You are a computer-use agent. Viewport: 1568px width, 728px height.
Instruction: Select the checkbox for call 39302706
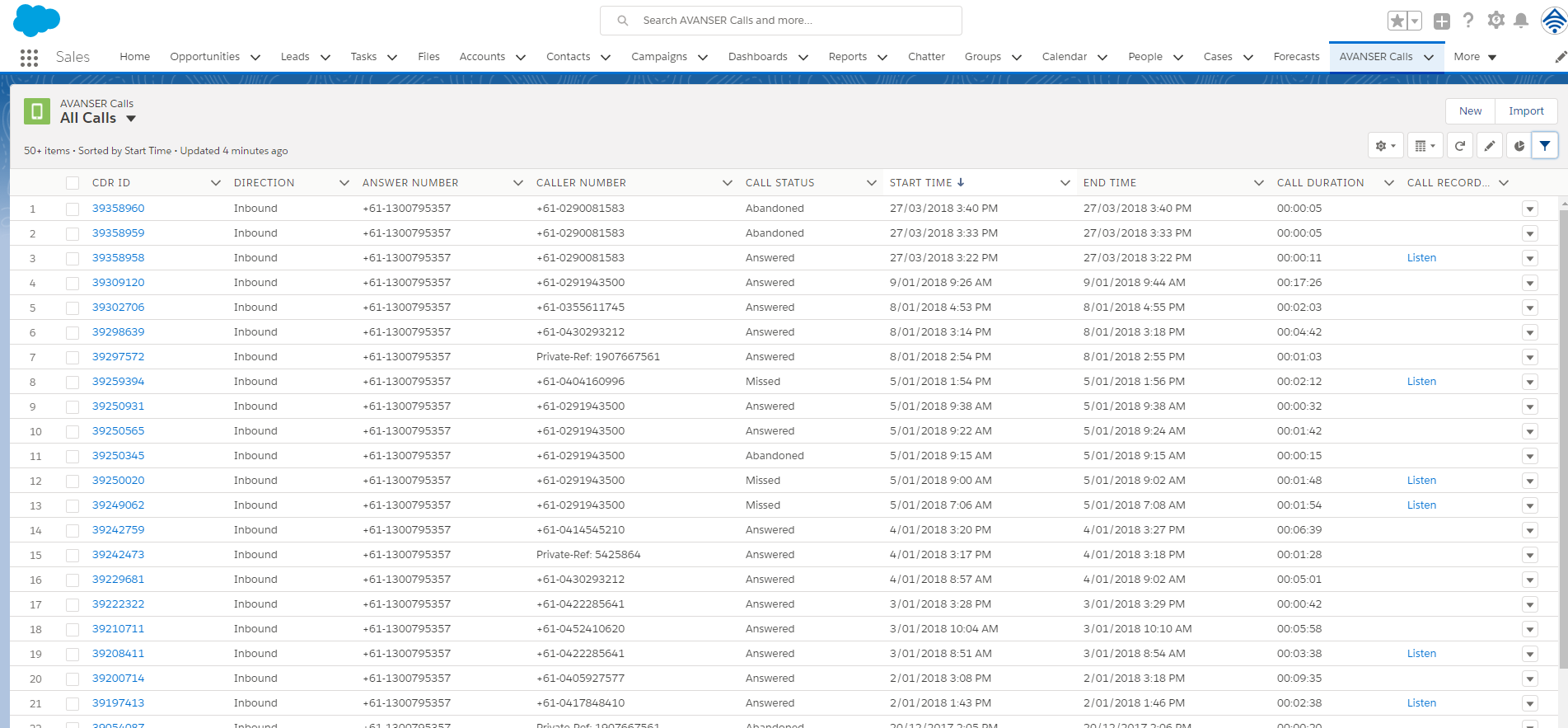tap(73, 308)
